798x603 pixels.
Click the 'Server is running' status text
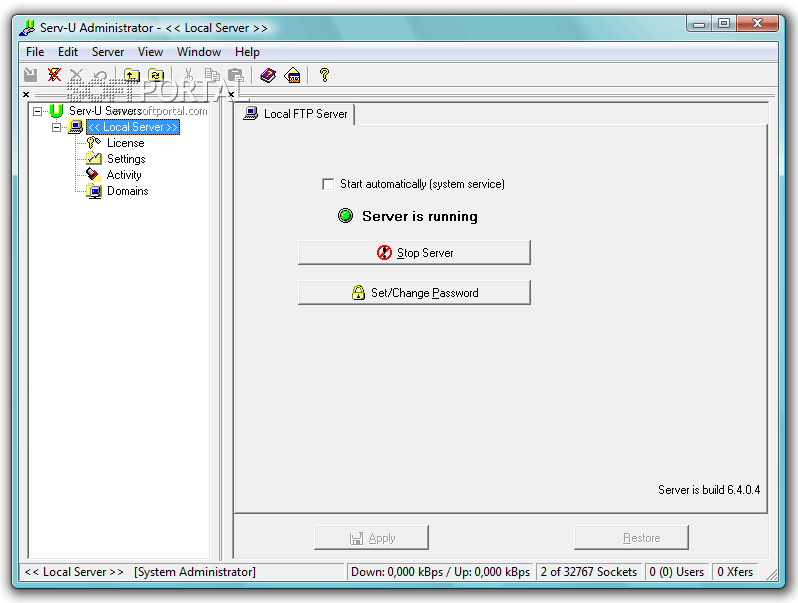coord(420,216)
